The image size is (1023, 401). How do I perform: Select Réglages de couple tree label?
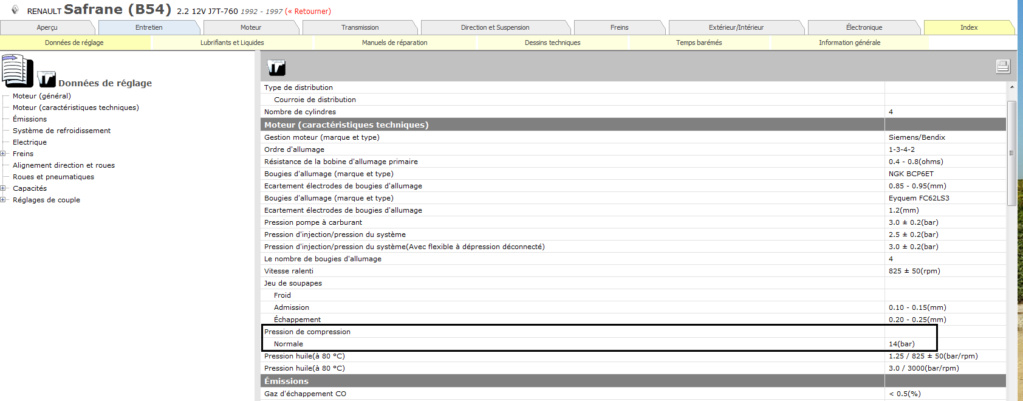point(46,200)
